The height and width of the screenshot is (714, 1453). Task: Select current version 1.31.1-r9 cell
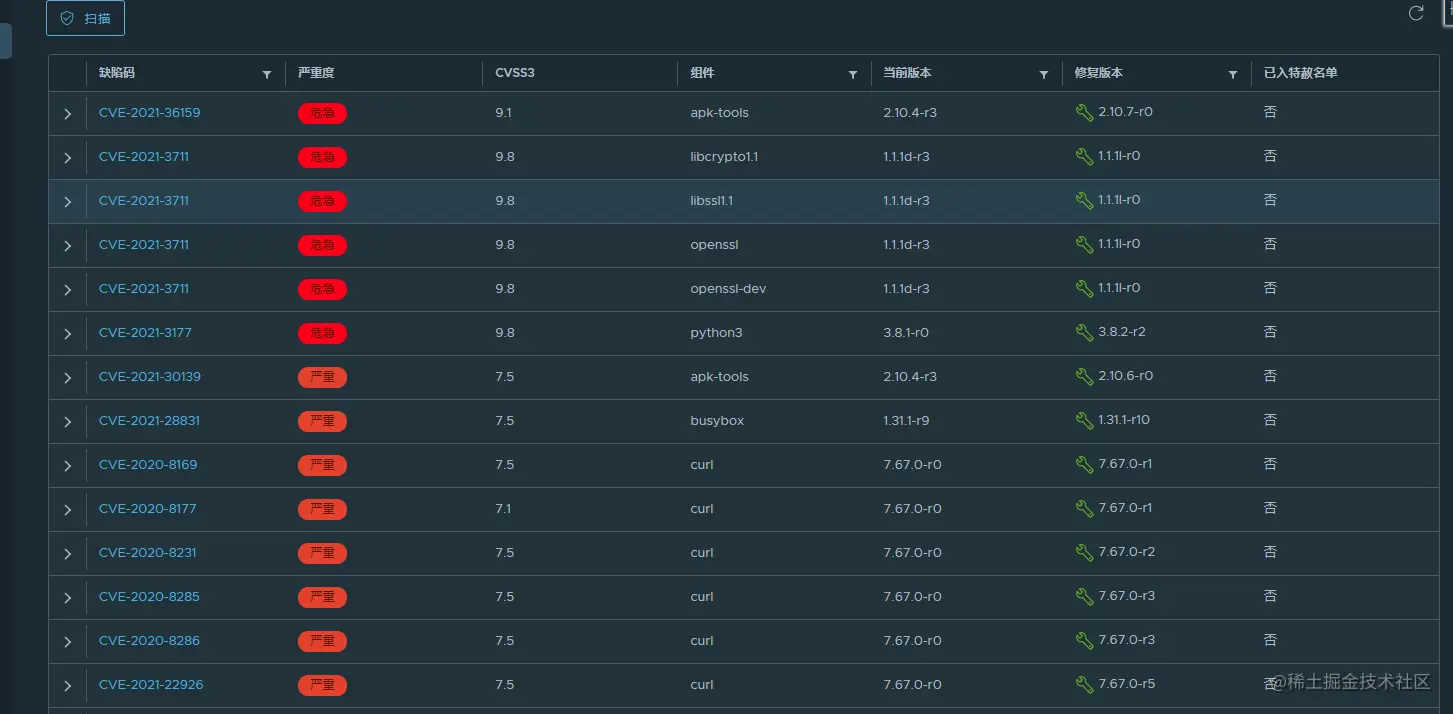coord(906,421)
